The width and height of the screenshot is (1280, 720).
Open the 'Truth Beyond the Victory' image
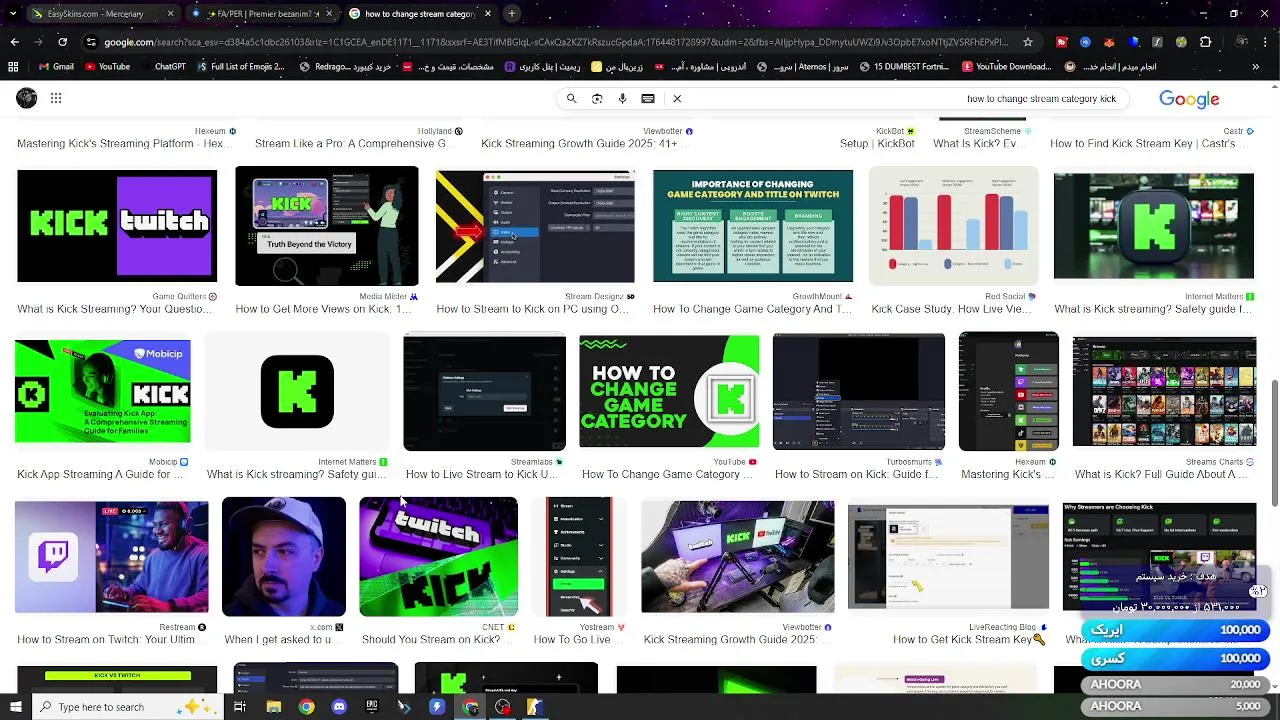pyautogui.click(x=326, y=226)
